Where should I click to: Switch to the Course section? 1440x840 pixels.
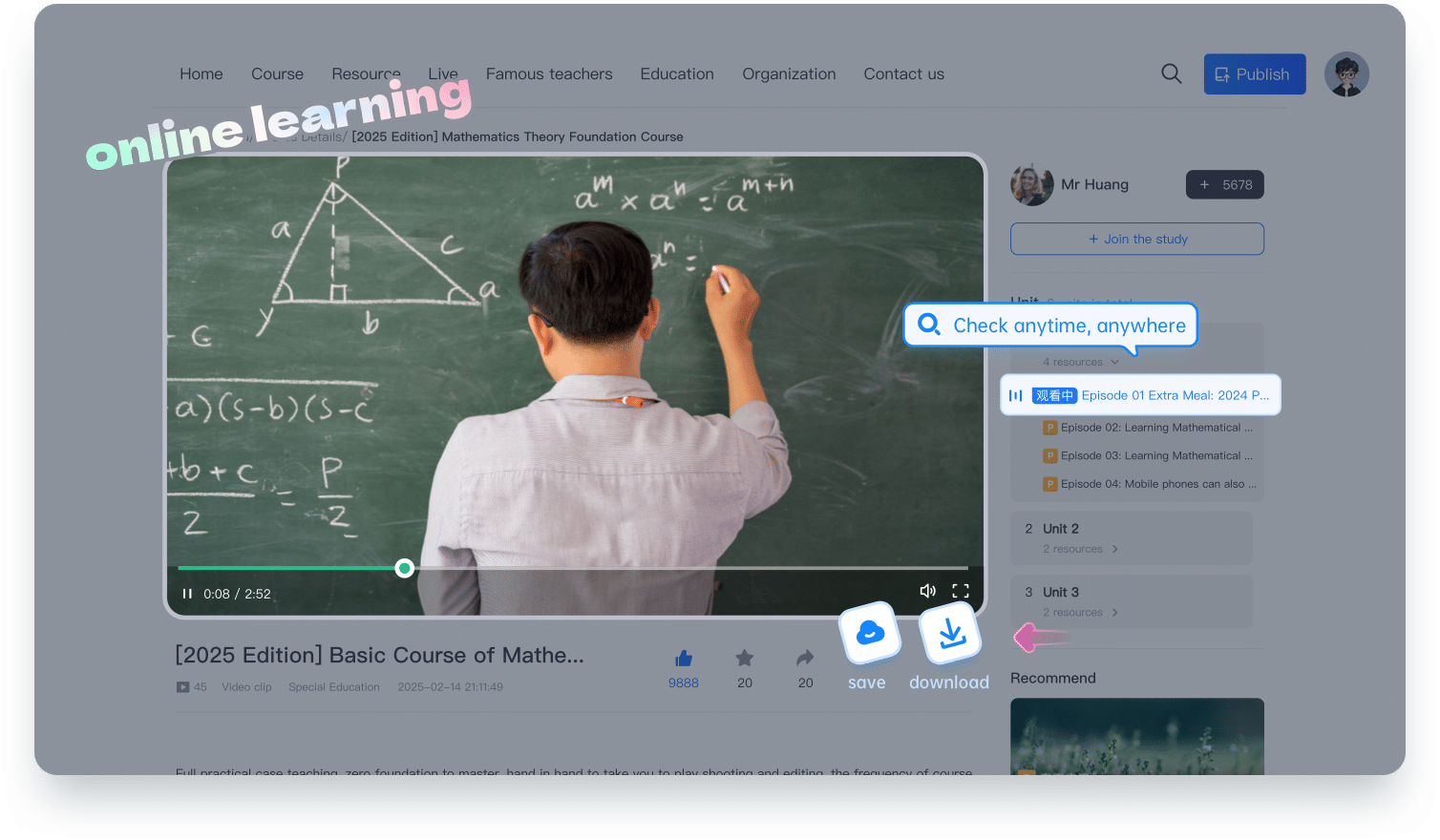click(x=277, y=73)
